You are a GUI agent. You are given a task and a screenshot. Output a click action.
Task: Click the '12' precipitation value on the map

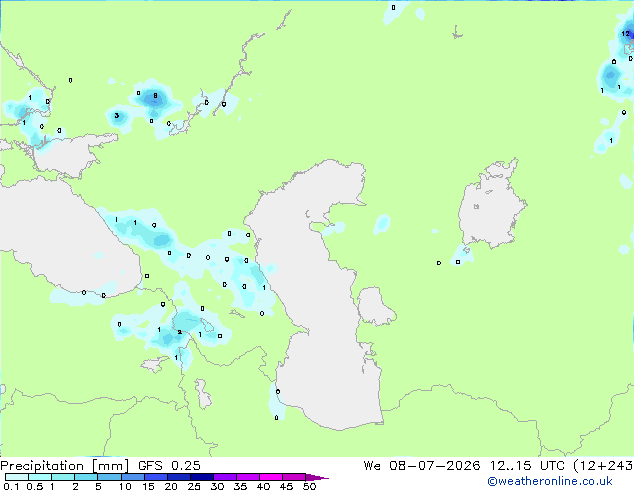[626, 34]
